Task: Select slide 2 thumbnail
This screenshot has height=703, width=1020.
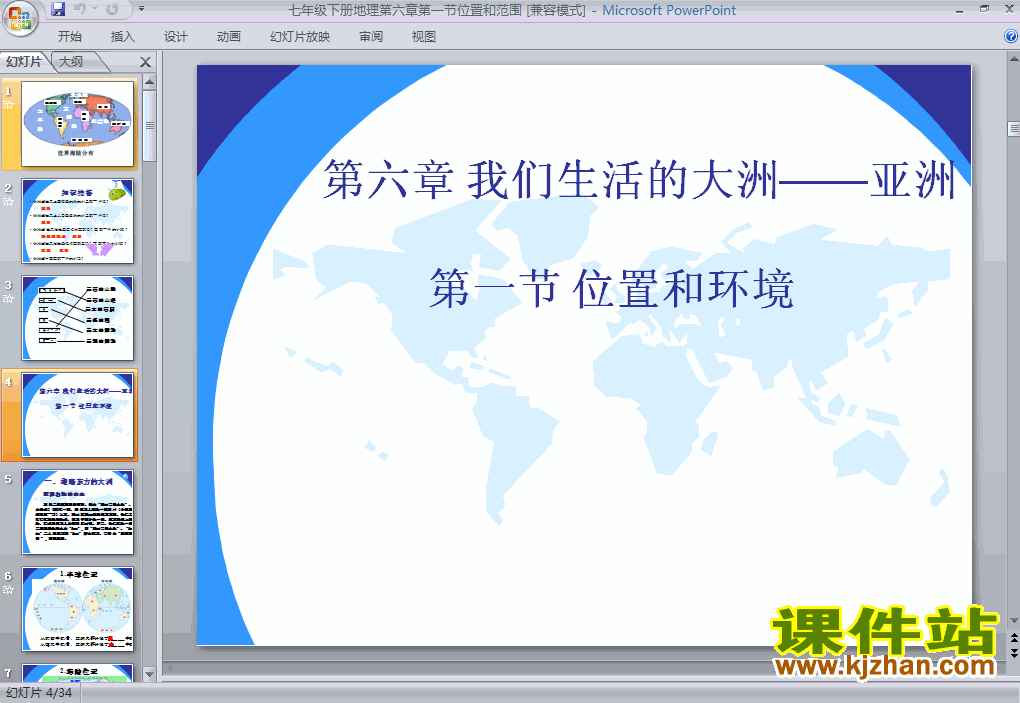Action: [77, 221]
